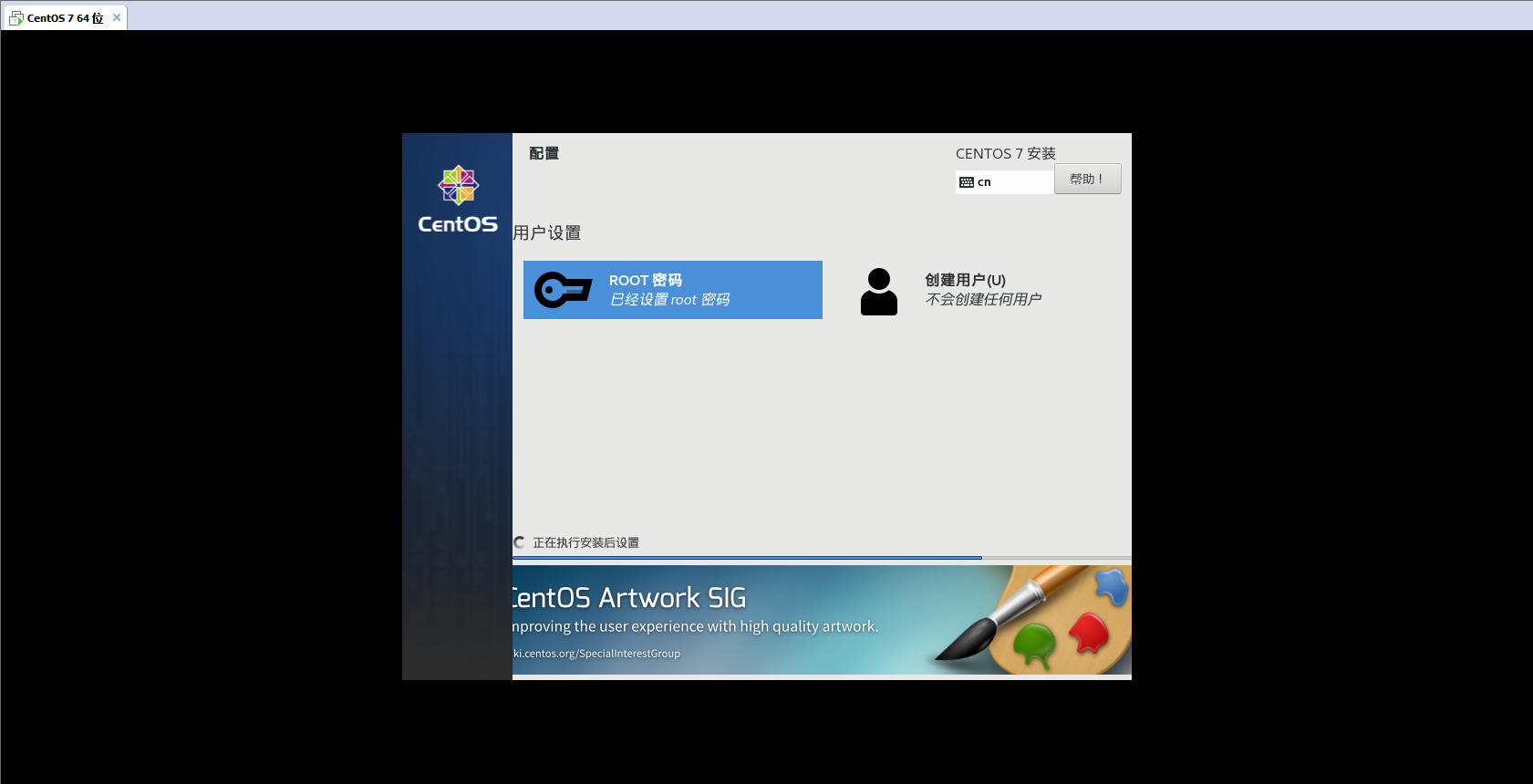This screenshot has width=1533, height=784.
Task: Click the keyboard layout icon
Action: coord(967,182)
